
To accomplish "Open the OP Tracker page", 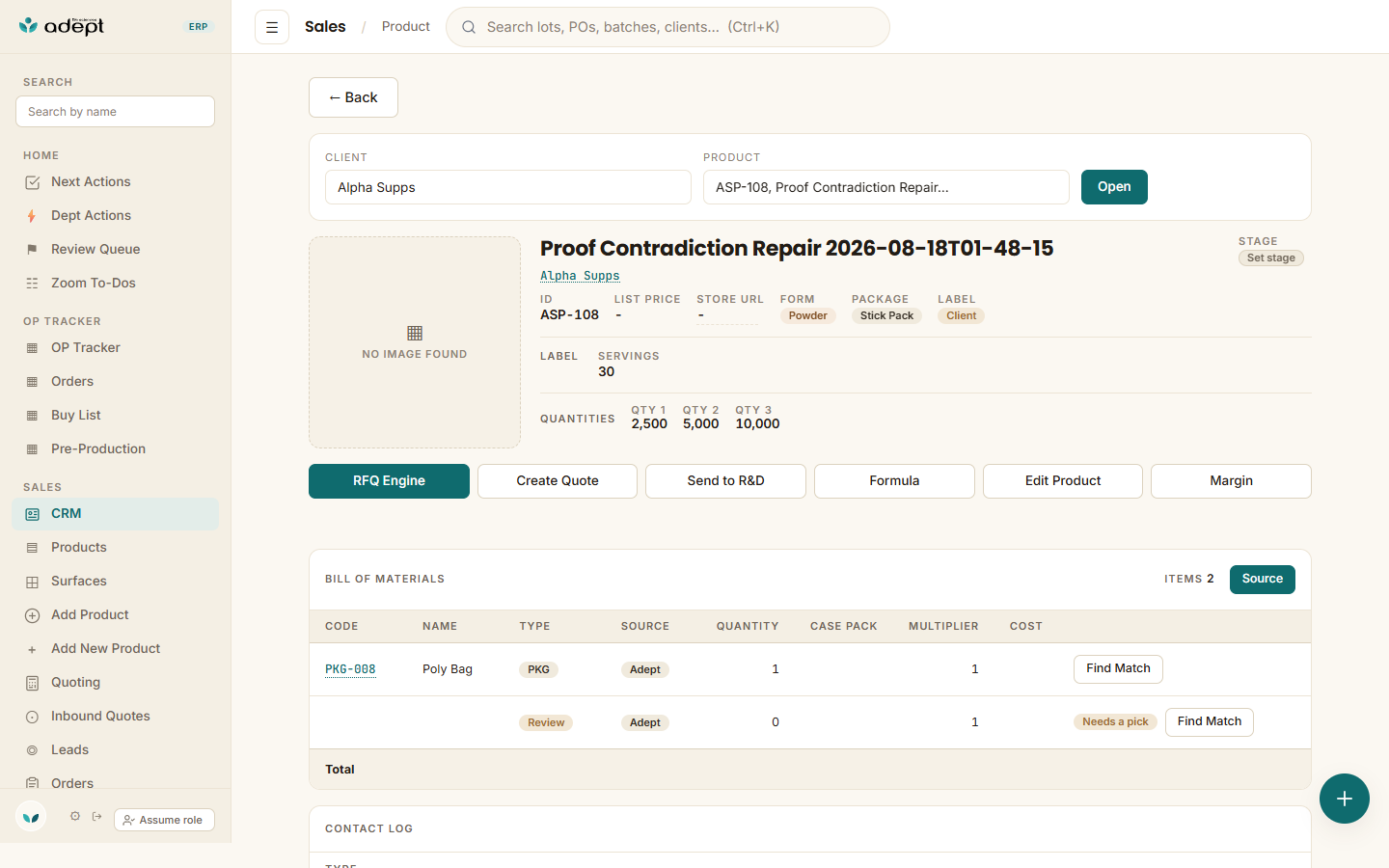I will [x=116, y=348].
